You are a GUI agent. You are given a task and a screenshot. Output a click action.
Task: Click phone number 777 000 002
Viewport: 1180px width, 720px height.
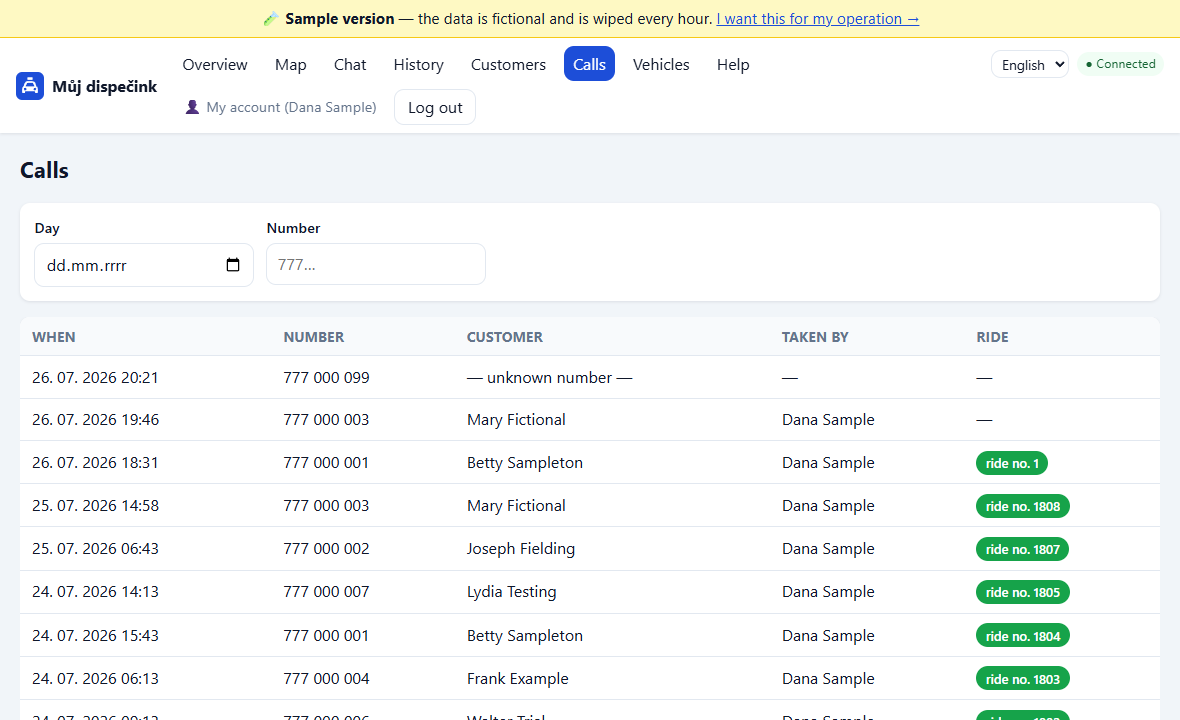[x=327, y=548]
